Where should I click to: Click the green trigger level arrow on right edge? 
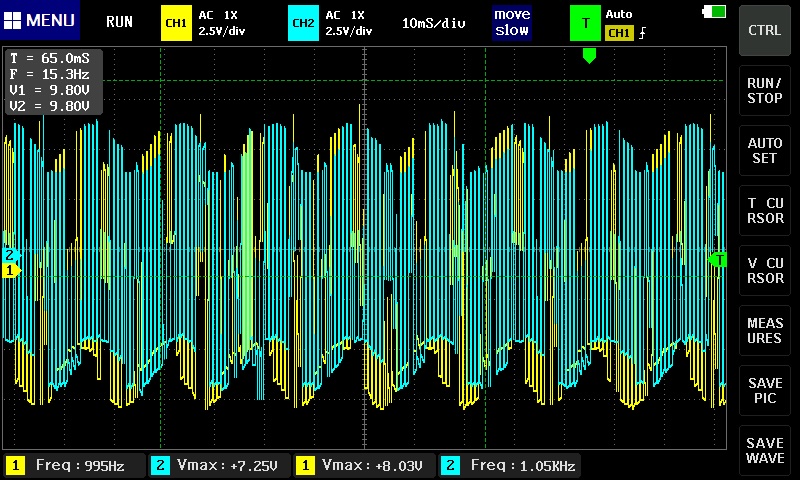point(717,260)
